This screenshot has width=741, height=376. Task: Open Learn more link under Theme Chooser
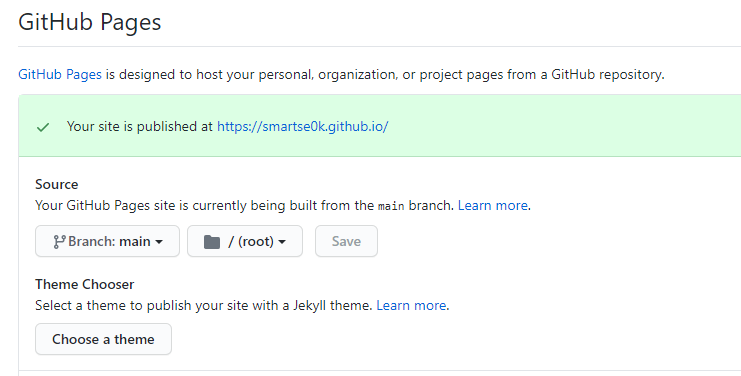coord(411,306)
